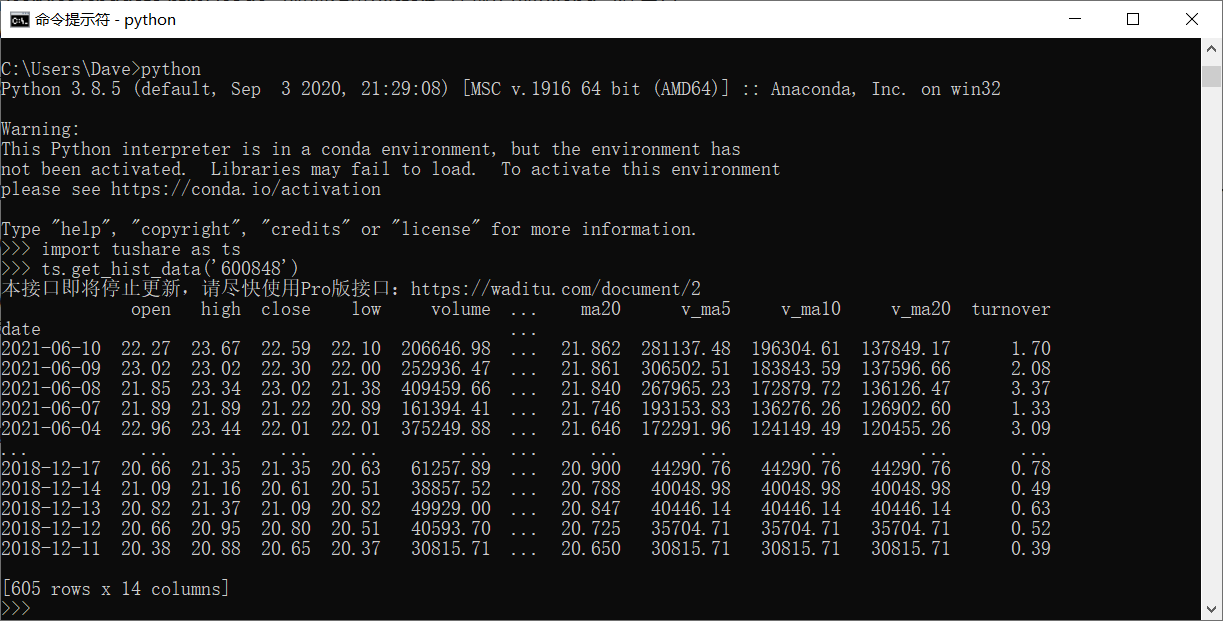Click the 'volume' column header
The height and width of the screenshot is (621, 1223).
tap(461, 309)
